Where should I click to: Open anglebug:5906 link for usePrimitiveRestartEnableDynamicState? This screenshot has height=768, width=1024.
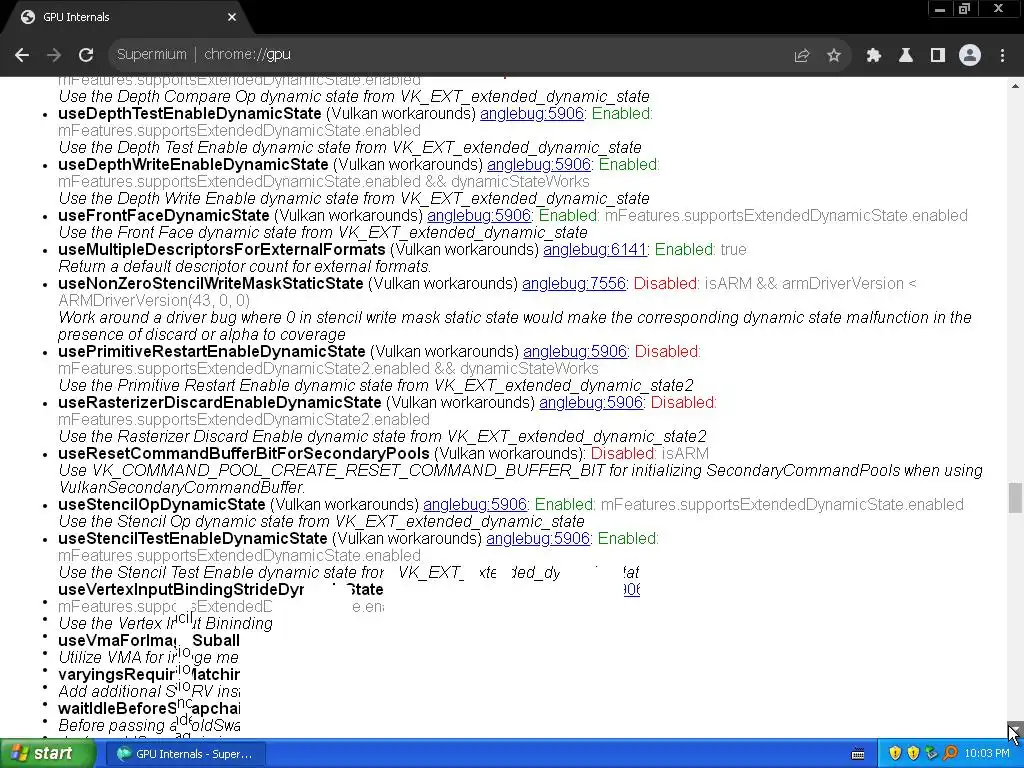pos(575,351)
